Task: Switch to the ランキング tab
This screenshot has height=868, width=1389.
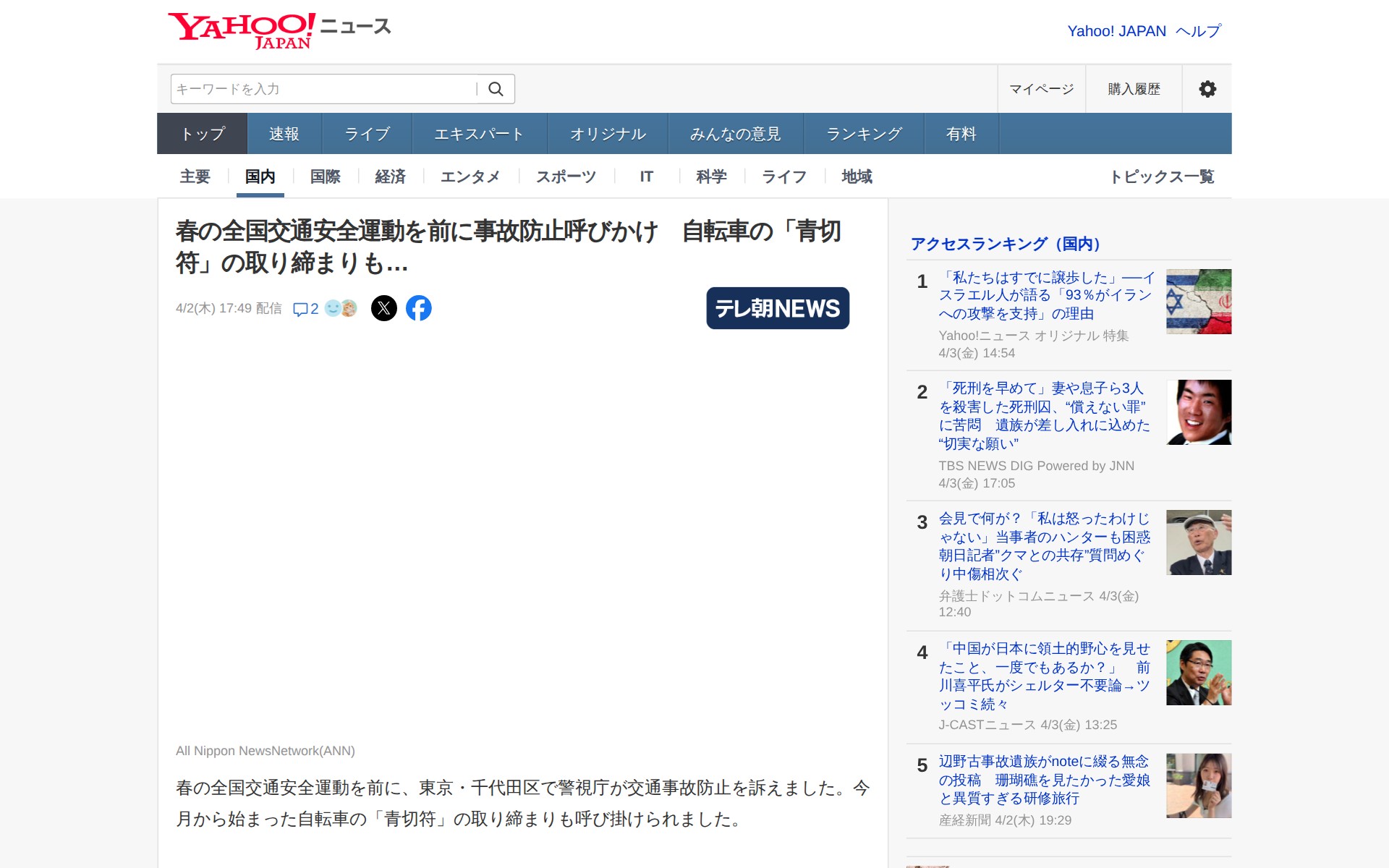Action: [x=864, y=133]
